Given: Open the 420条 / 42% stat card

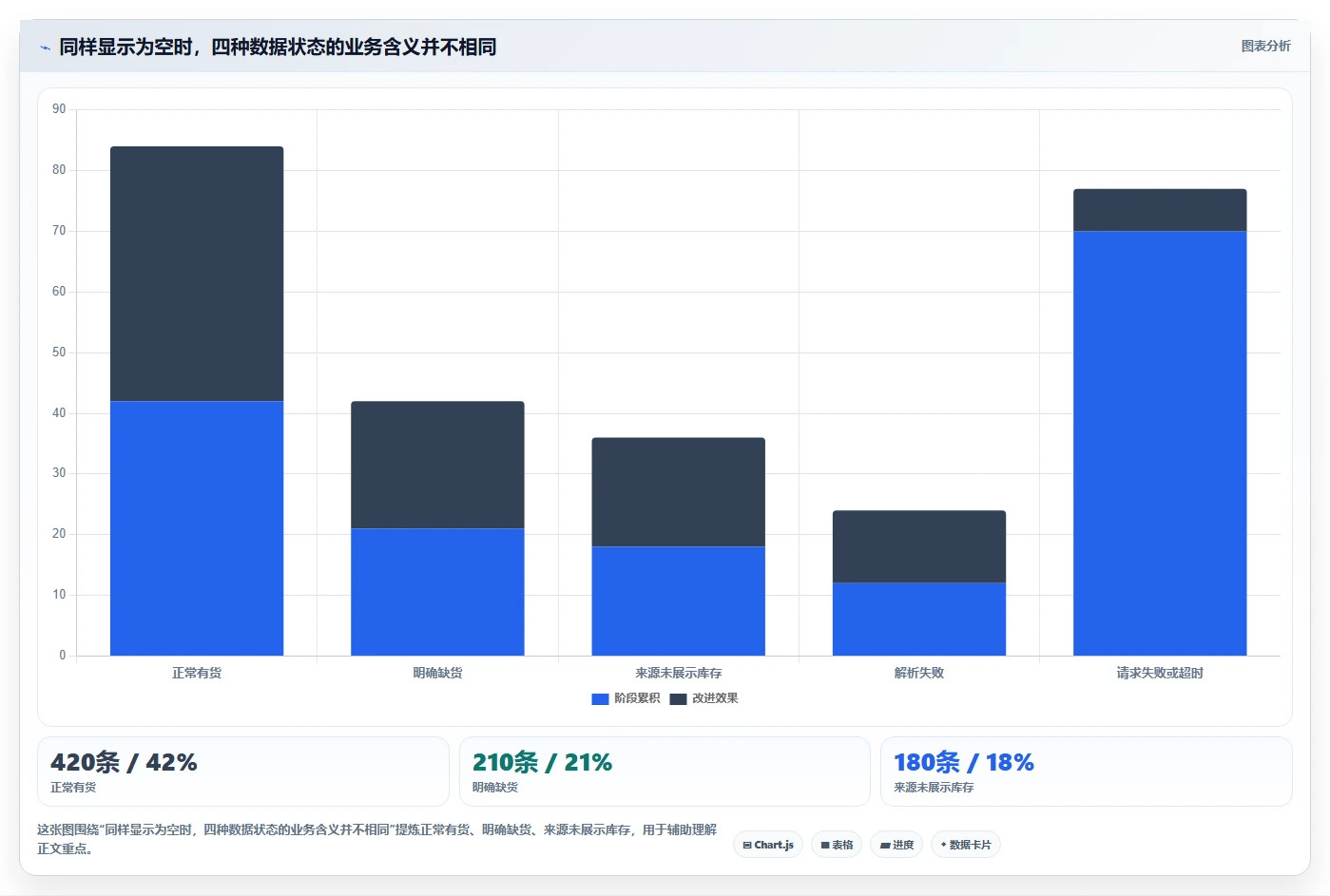Looking at the screenshot, I should [x=242, y=772].
